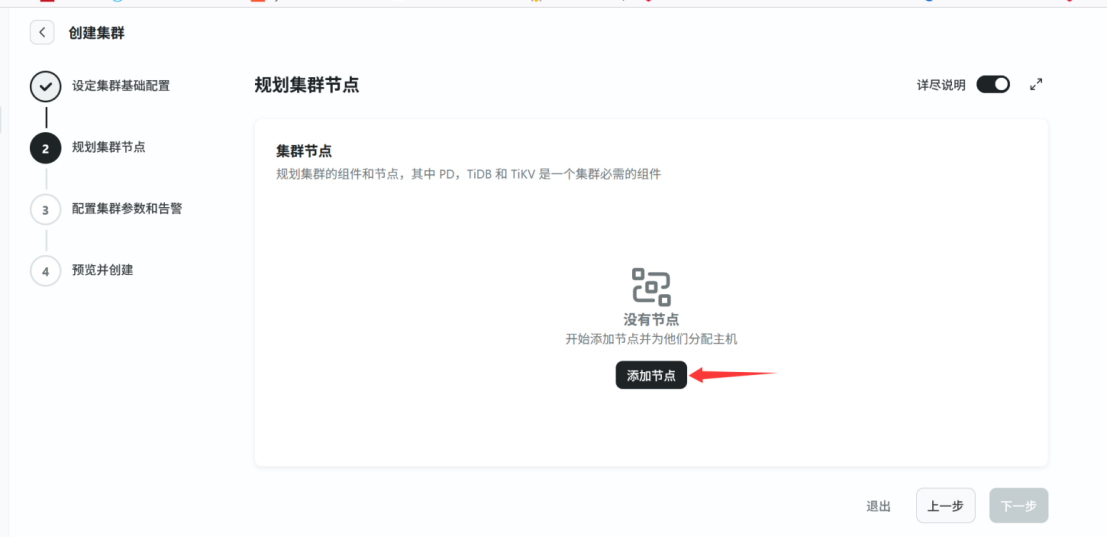The width and height of the screenshot is (1108, 538).
Task: Open the 设定集群基础配置 step
Action: [x=120, y=86]
